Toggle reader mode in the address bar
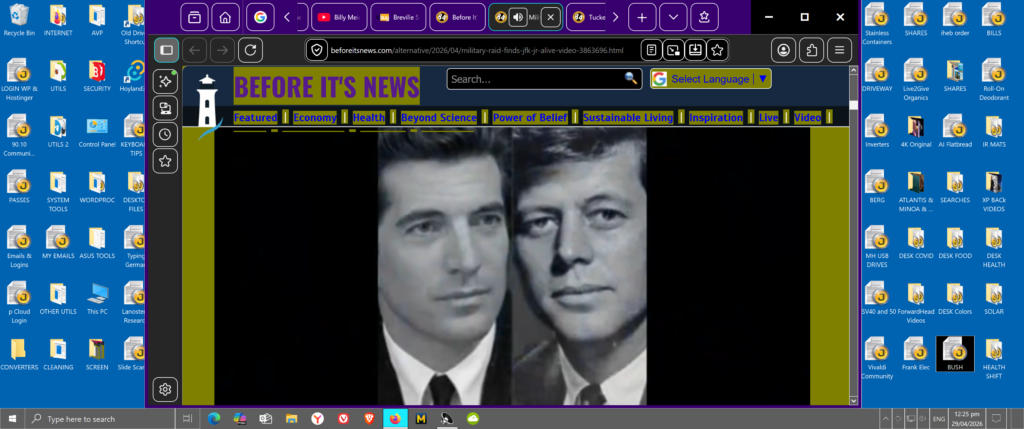 tap(651, 50)
